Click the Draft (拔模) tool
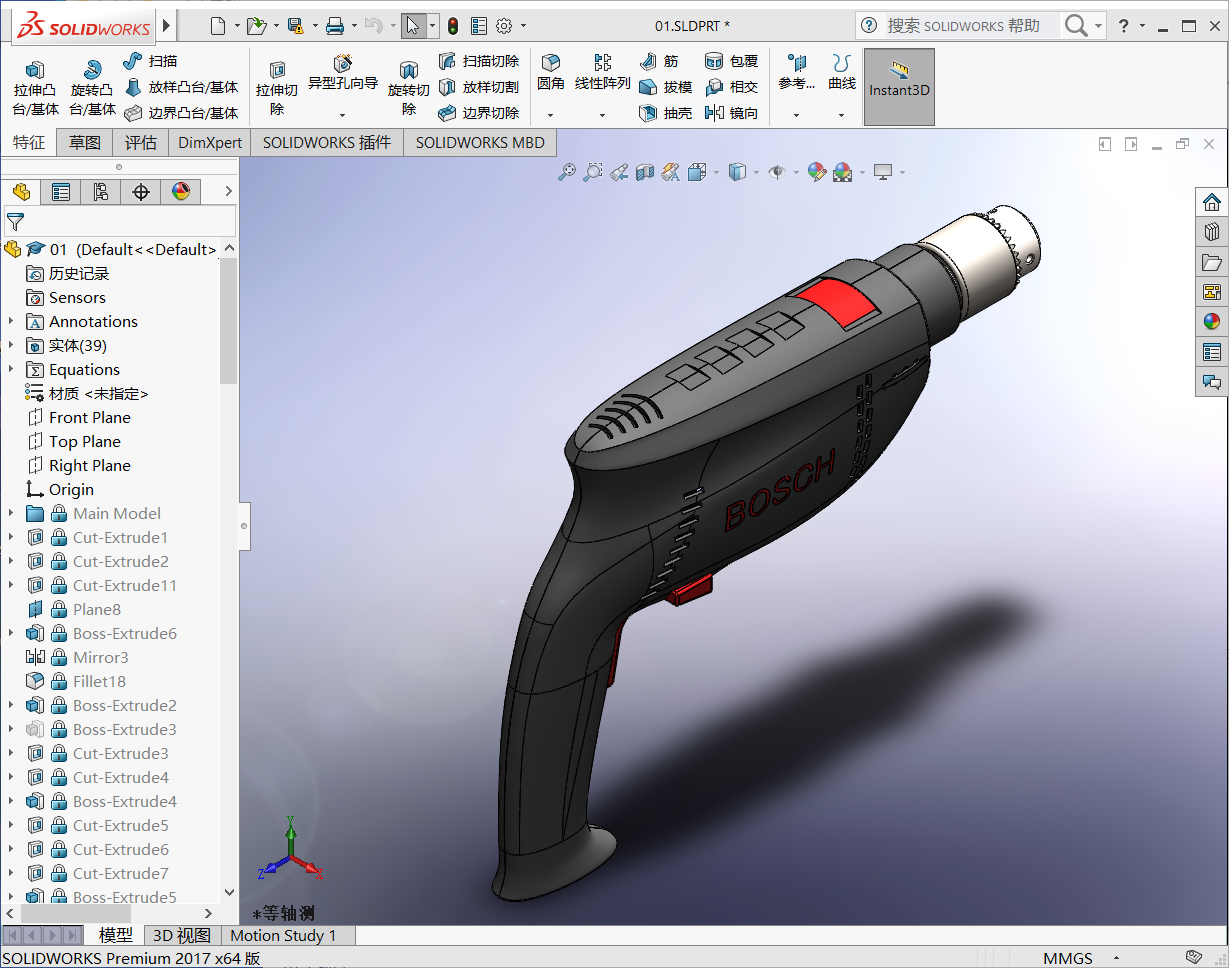This screenshot has height=968, width=1229. (x=665, y=87)
